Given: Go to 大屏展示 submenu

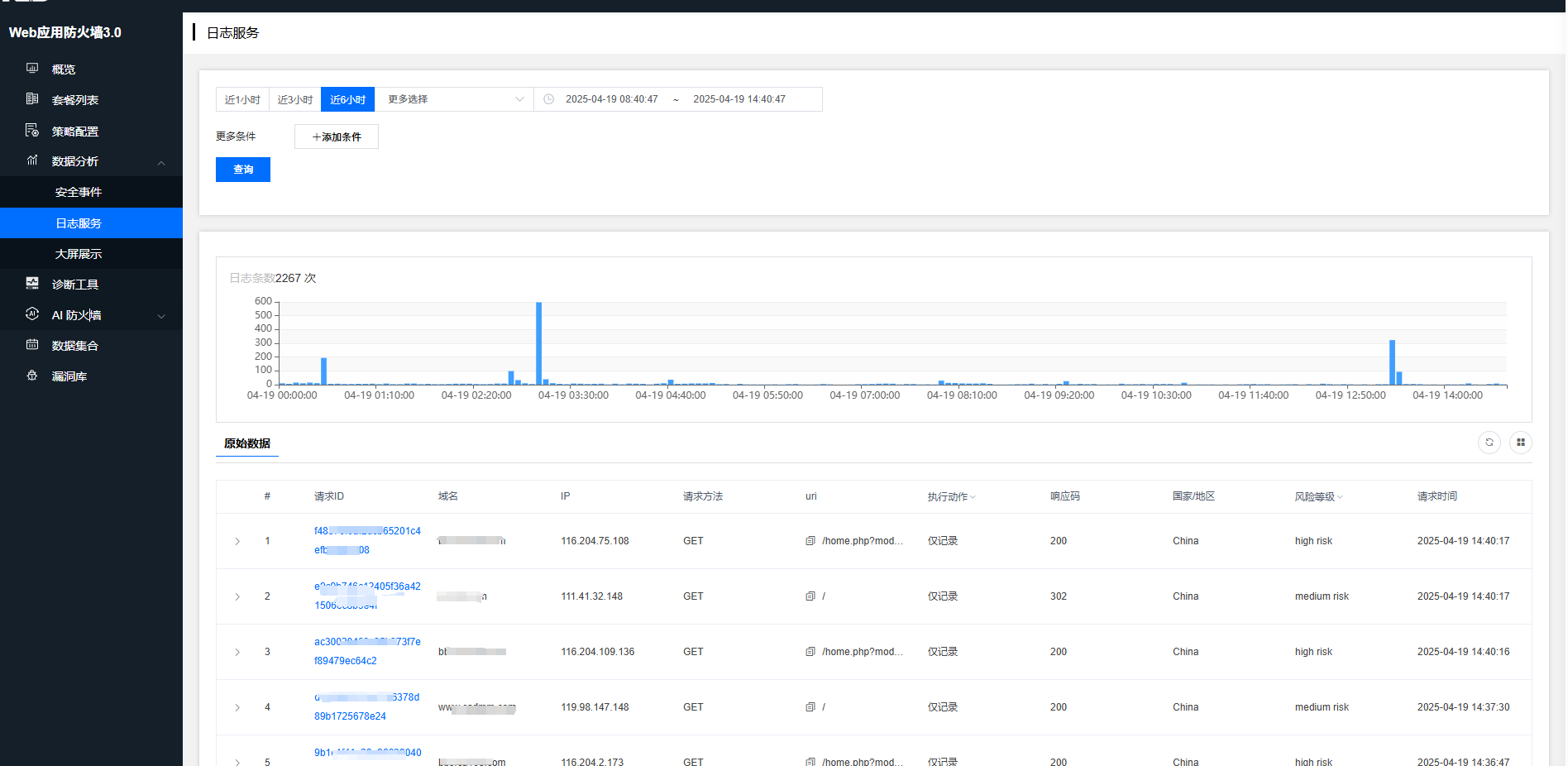Looking at the screenshot, I should coord(91,254).
